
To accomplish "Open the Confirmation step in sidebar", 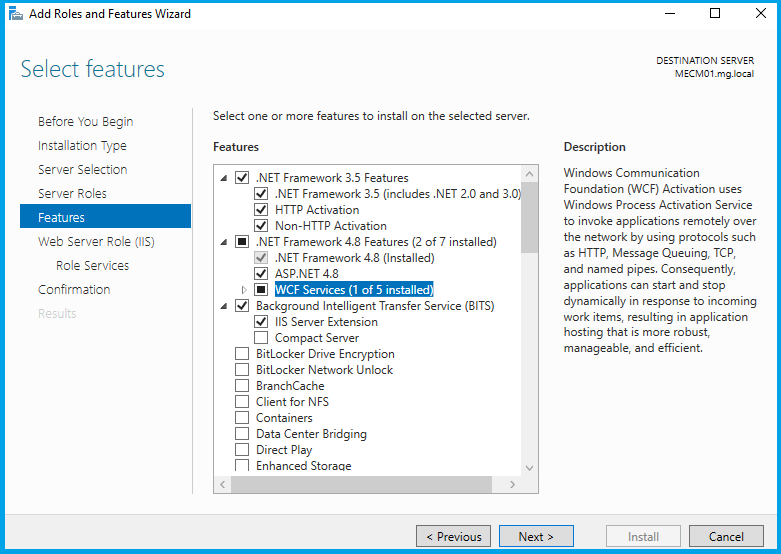I will [74, 289].
